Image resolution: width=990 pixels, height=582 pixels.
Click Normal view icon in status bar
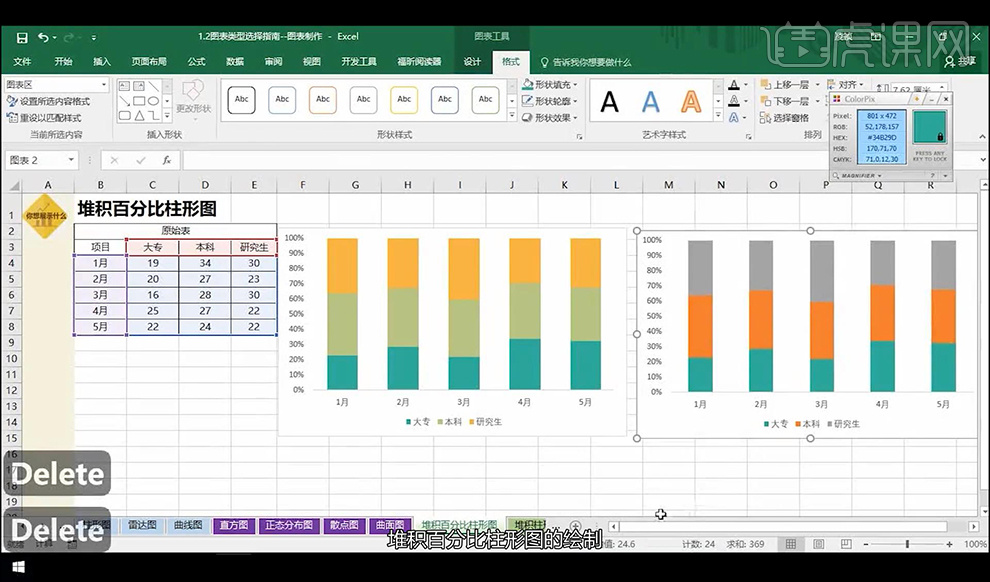click(790, 544)
